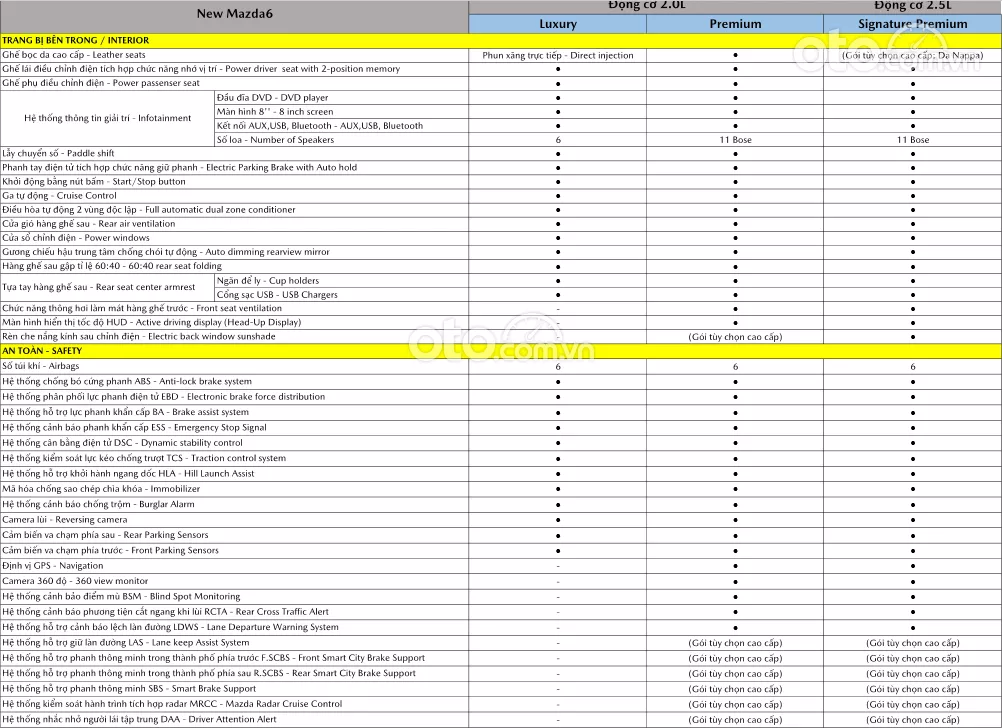Select the "DAA - Driver Attention Alert" row label
This screenshot has width=1002, height=728.
[139, 719]
